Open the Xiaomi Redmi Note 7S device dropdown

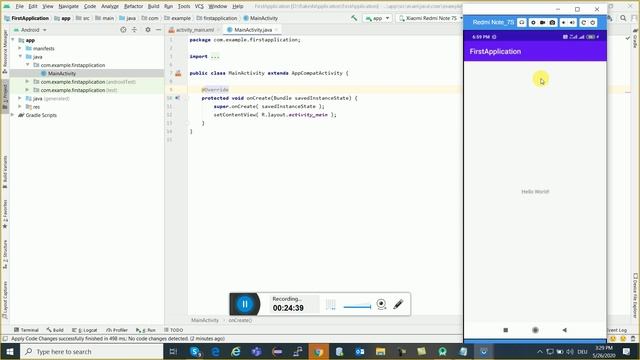point(430,18)
